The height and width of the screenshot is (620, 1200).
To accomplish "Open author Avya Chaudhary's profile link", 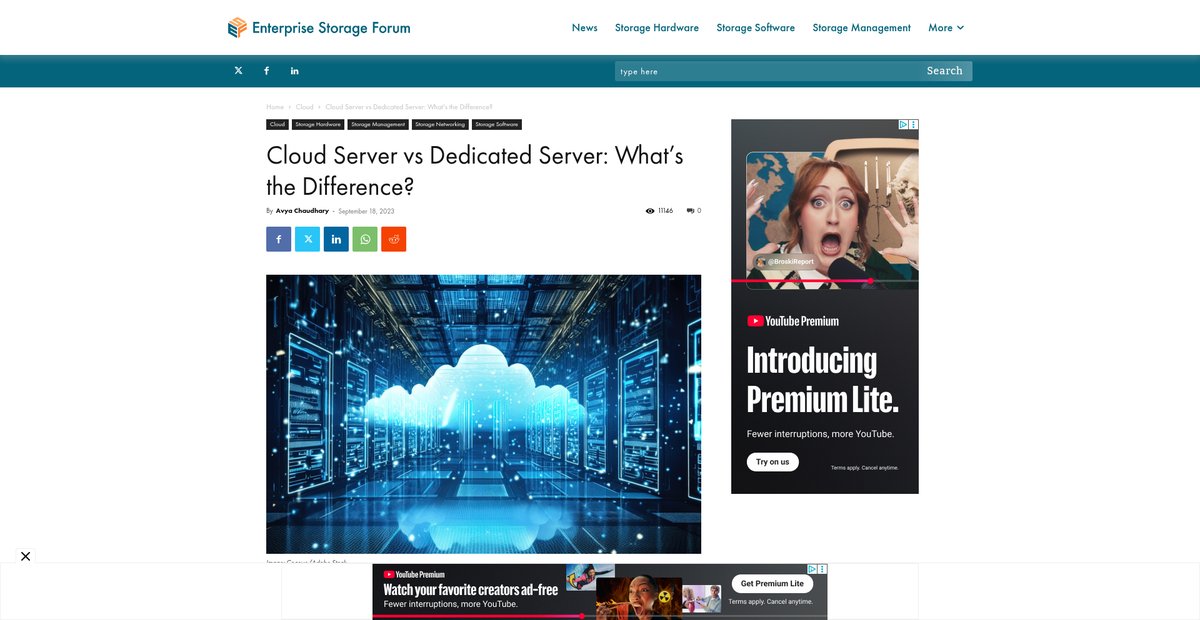I will click(302, 211).
